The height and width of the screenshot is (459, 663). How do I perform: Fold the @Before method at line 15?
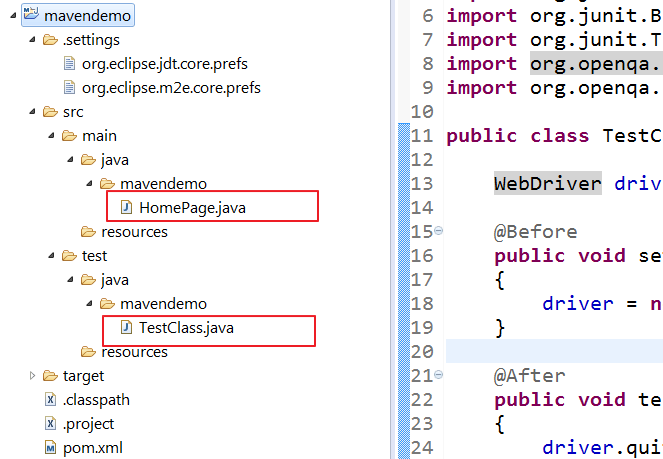[438, 231]
